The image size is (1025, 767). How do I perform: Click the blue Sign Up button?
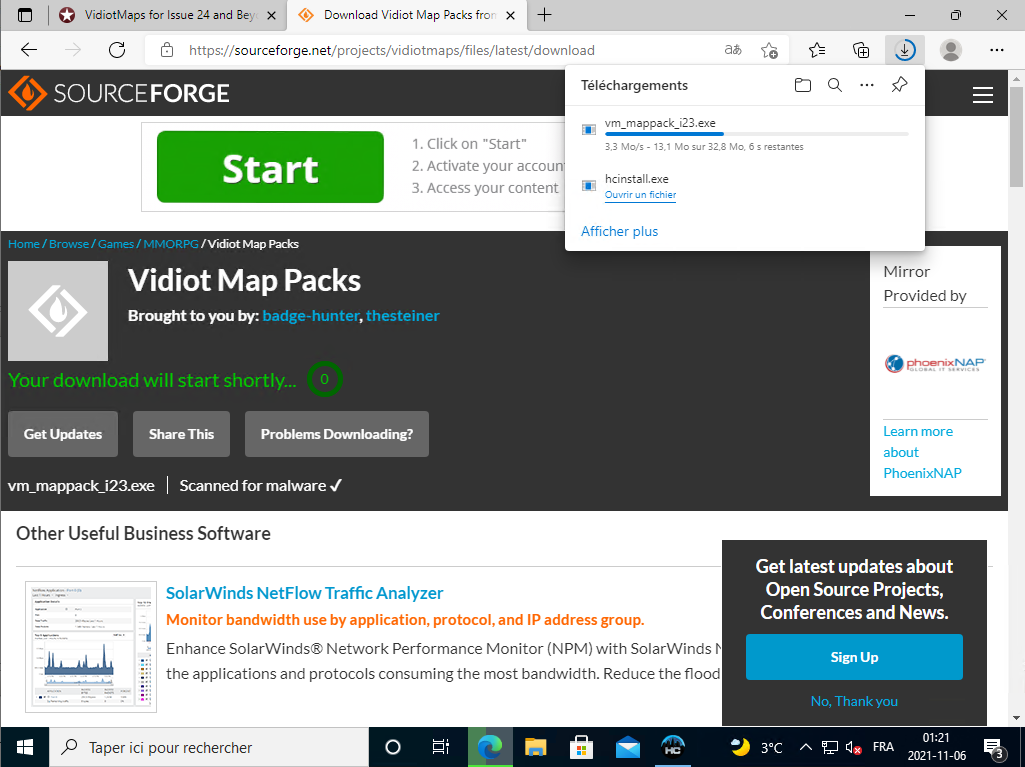(854, 656)
